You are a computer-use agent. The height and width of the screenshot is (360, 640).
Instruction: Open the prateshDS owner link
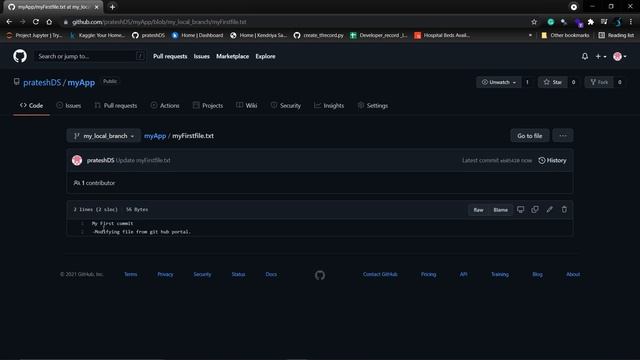coord(42,82)
